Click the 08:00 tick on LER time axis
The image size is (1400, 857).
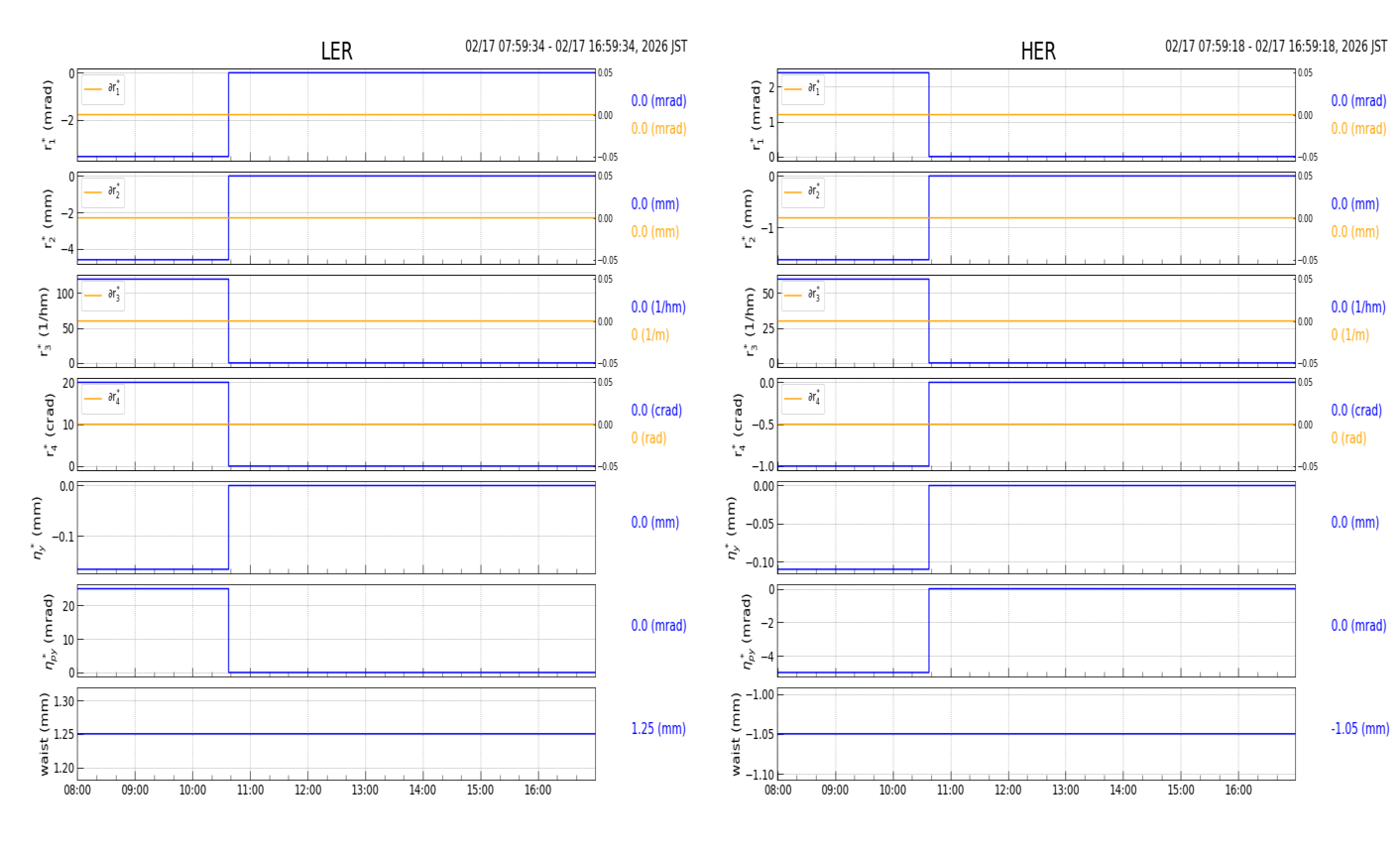point(77,791)
